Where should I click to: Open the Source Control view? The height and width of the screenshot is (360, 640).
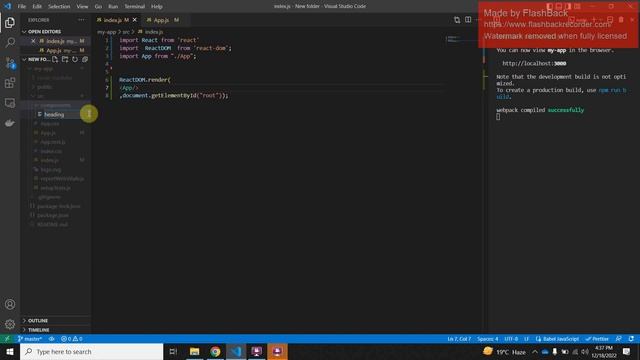(10, 62)
